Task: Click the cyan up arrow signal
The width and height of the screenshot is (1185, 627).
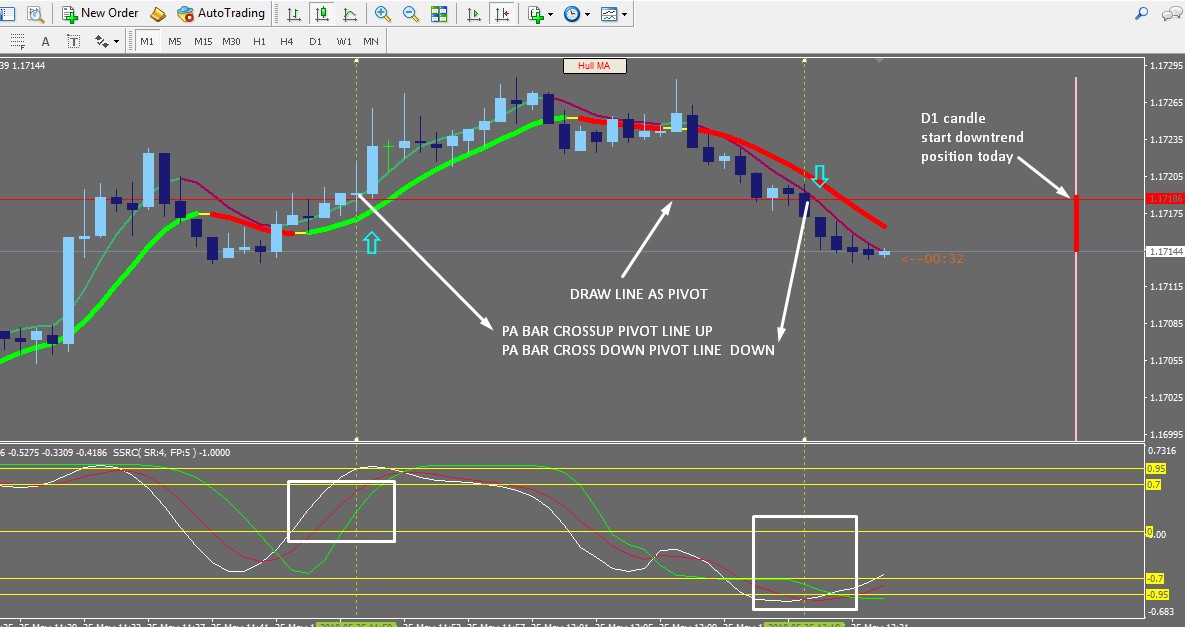Action: tap(371, 242)
